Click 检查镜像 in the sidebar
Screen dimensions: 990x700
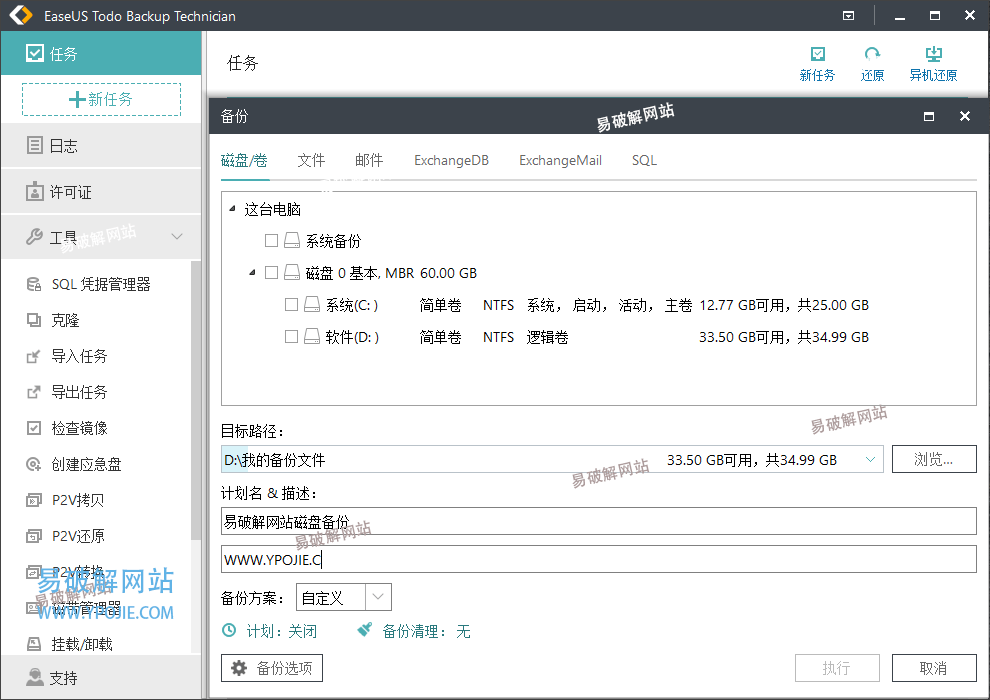click(79, 428)
